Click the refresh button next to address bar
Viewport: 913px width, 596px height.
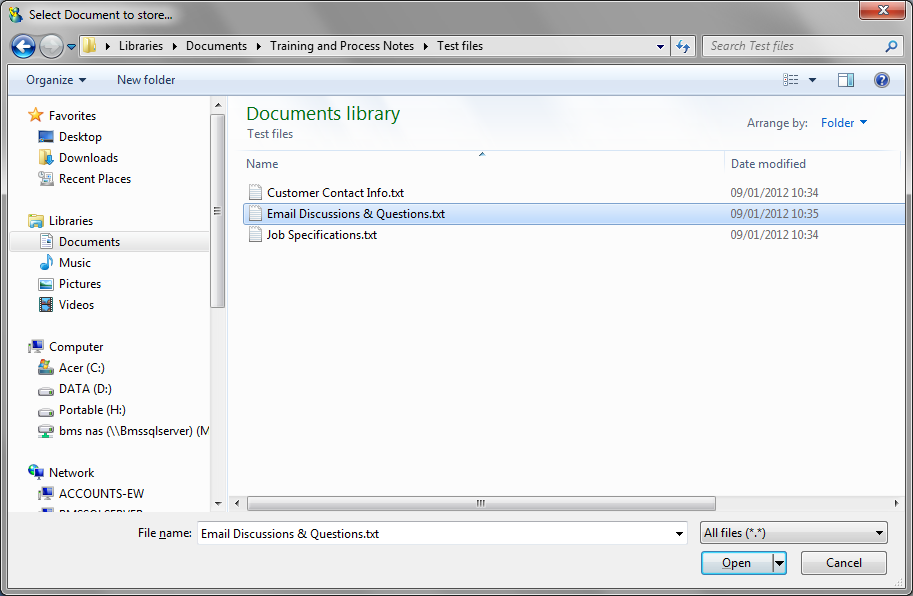(x=683, y=46)
